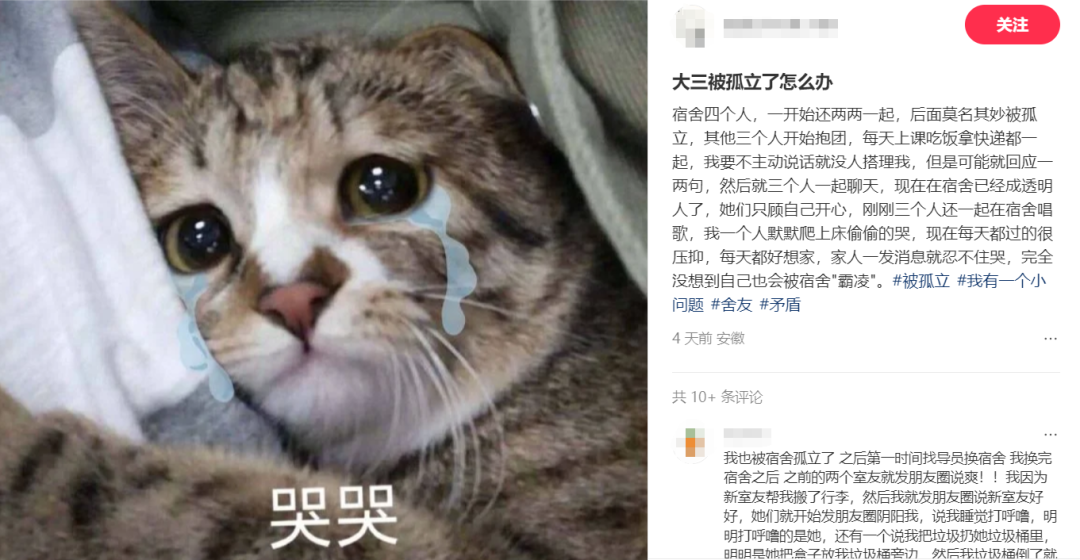Open the post author's blurred avatar

tap(691, 25)
